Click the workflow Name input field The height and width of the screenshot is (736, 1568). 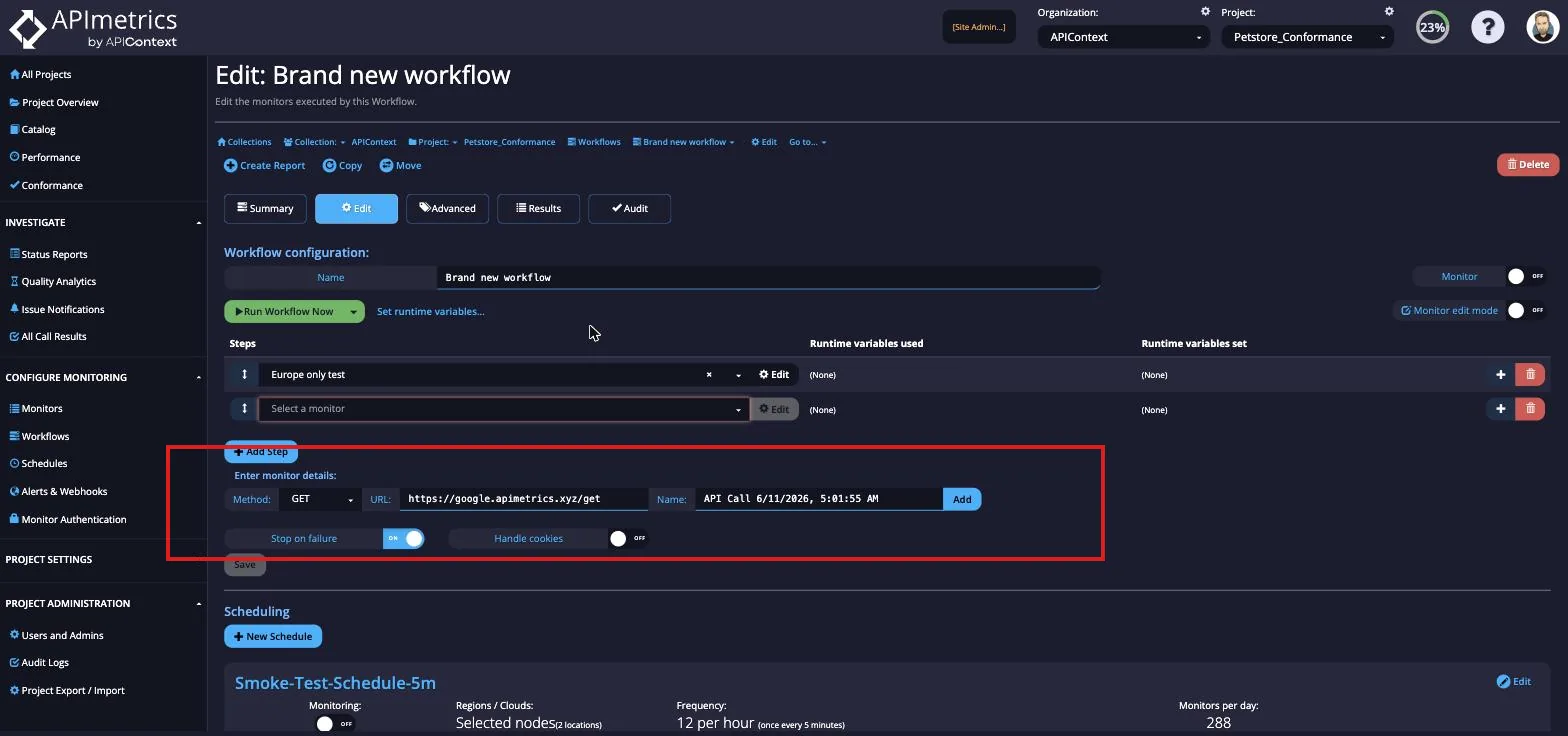coord(768,277)
